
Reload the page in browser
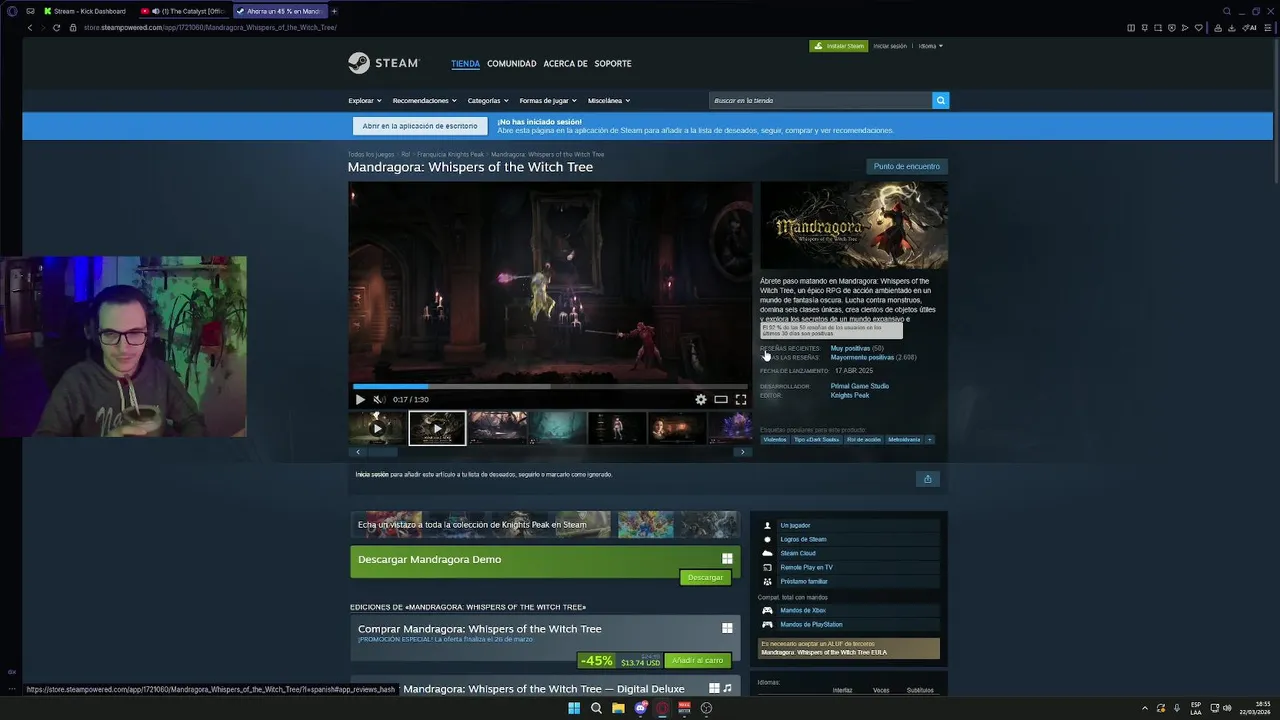56,27
